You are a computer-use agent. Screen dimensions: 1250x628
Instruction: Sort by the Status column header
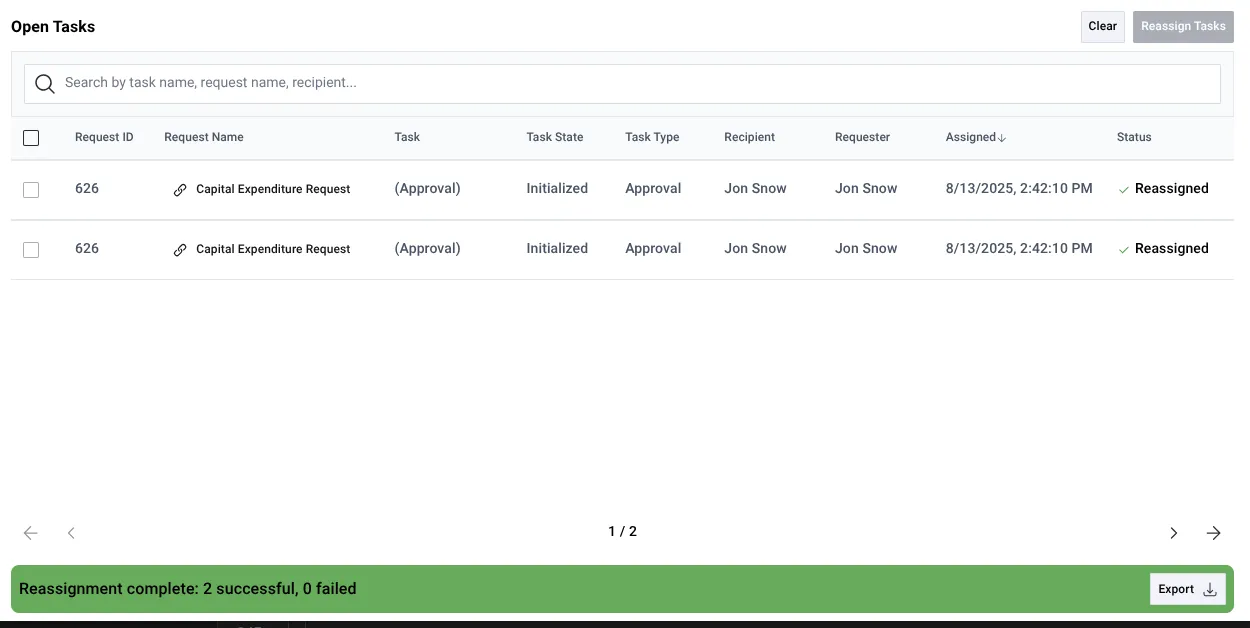click(1134, 137)
